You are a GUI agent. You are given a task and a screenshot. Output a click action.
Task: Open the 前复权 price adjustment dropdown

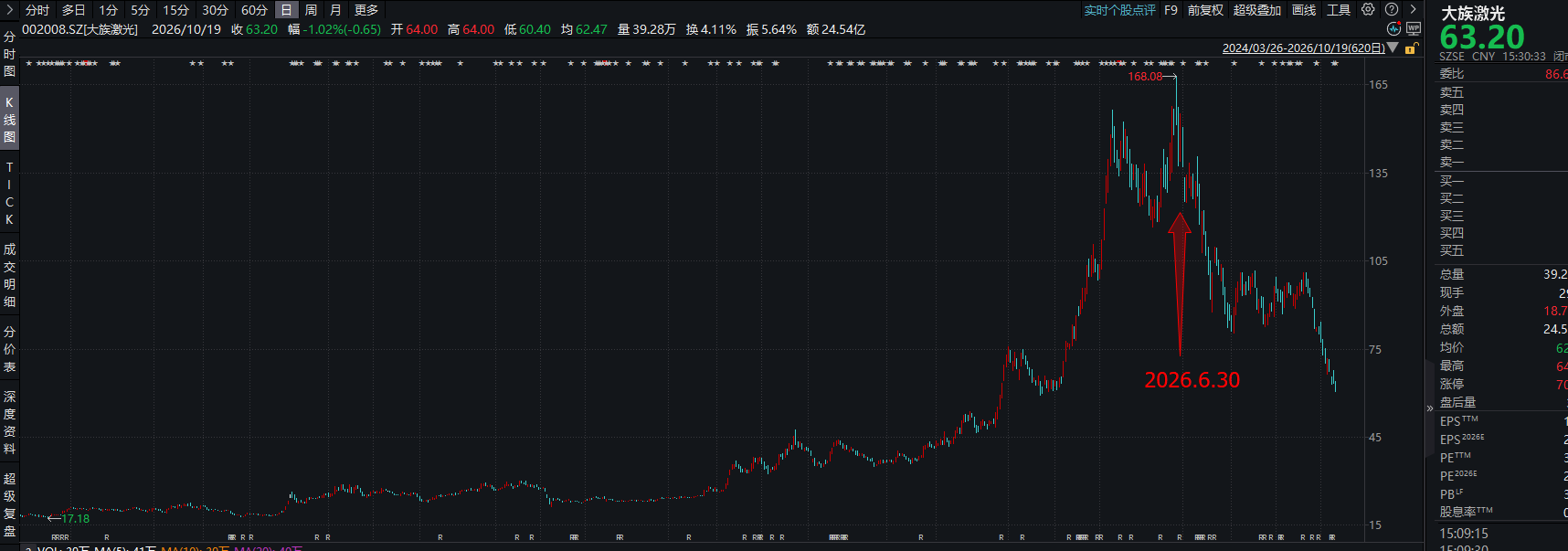(x=1205, y=10)
